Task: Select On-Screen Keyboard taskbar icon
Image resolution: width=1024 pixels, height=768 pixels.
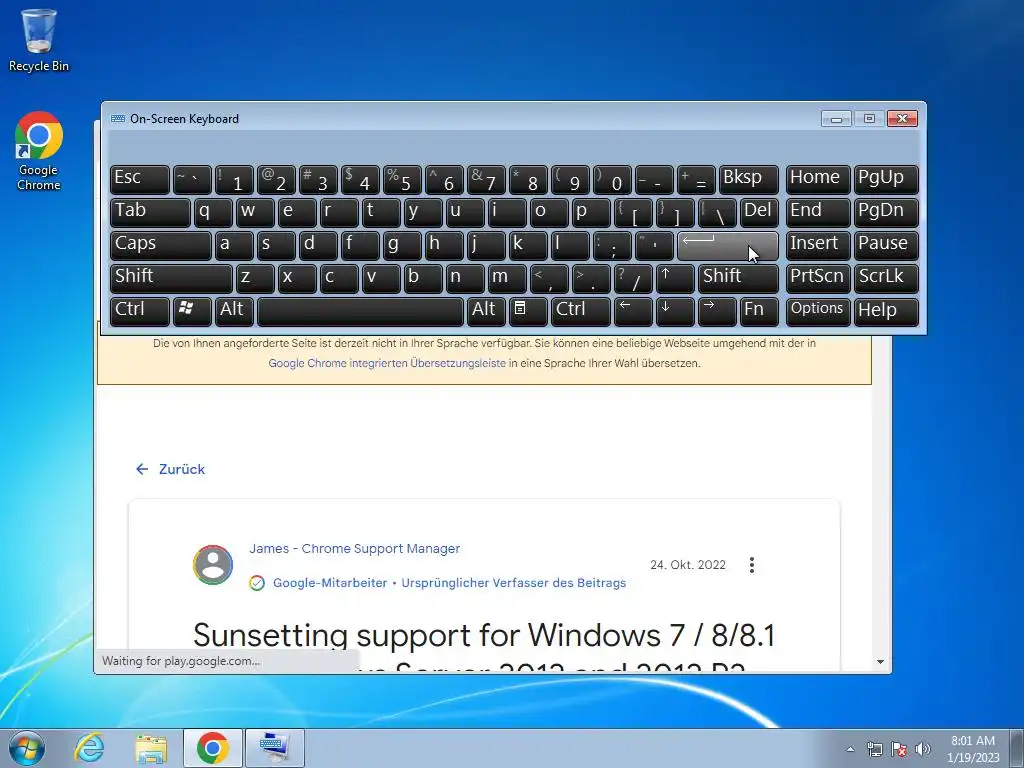Action: [275, 748]
